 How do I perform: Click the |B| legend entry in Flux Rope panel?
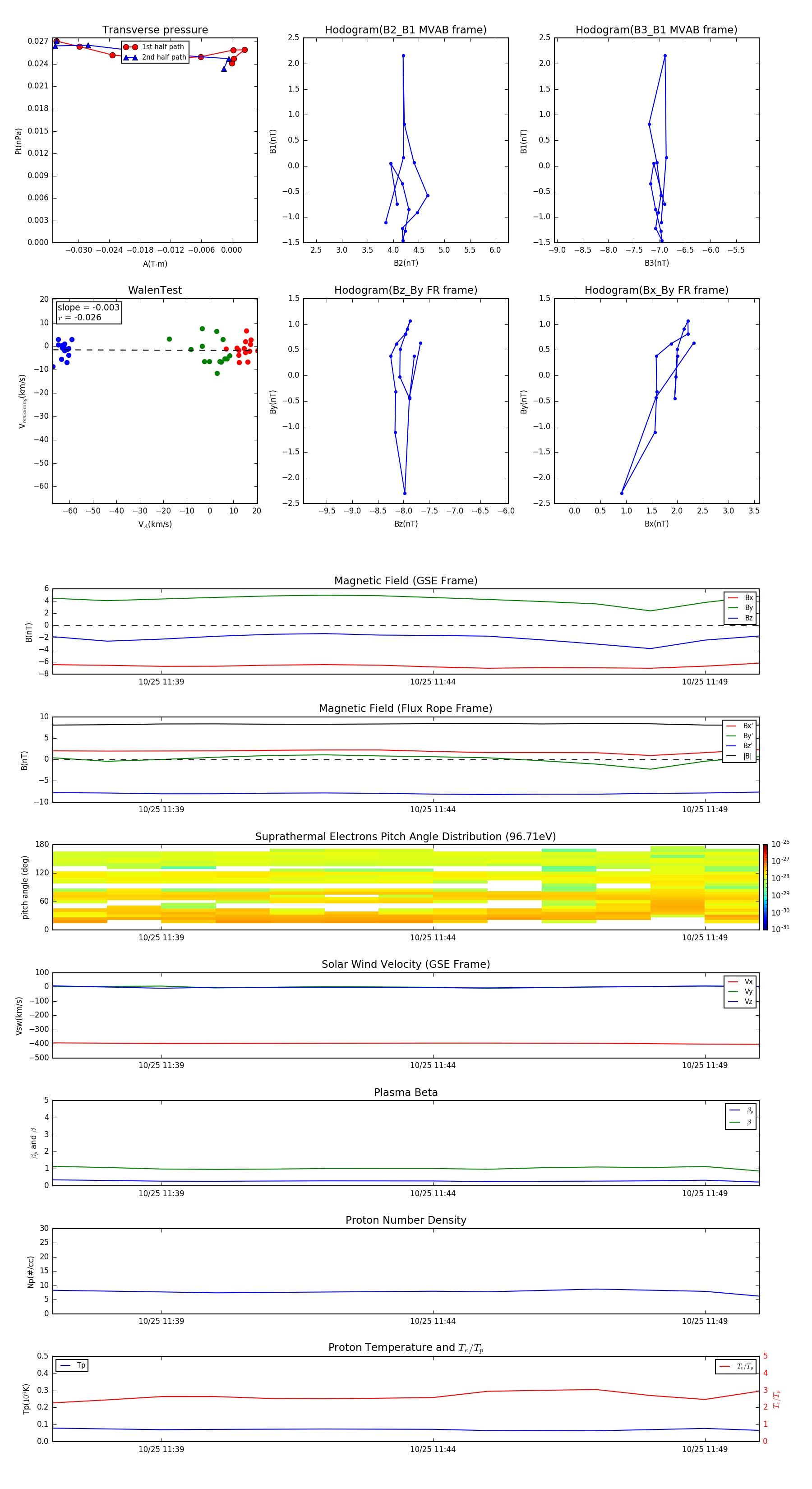pyautogui.click(x=739, y=757)
